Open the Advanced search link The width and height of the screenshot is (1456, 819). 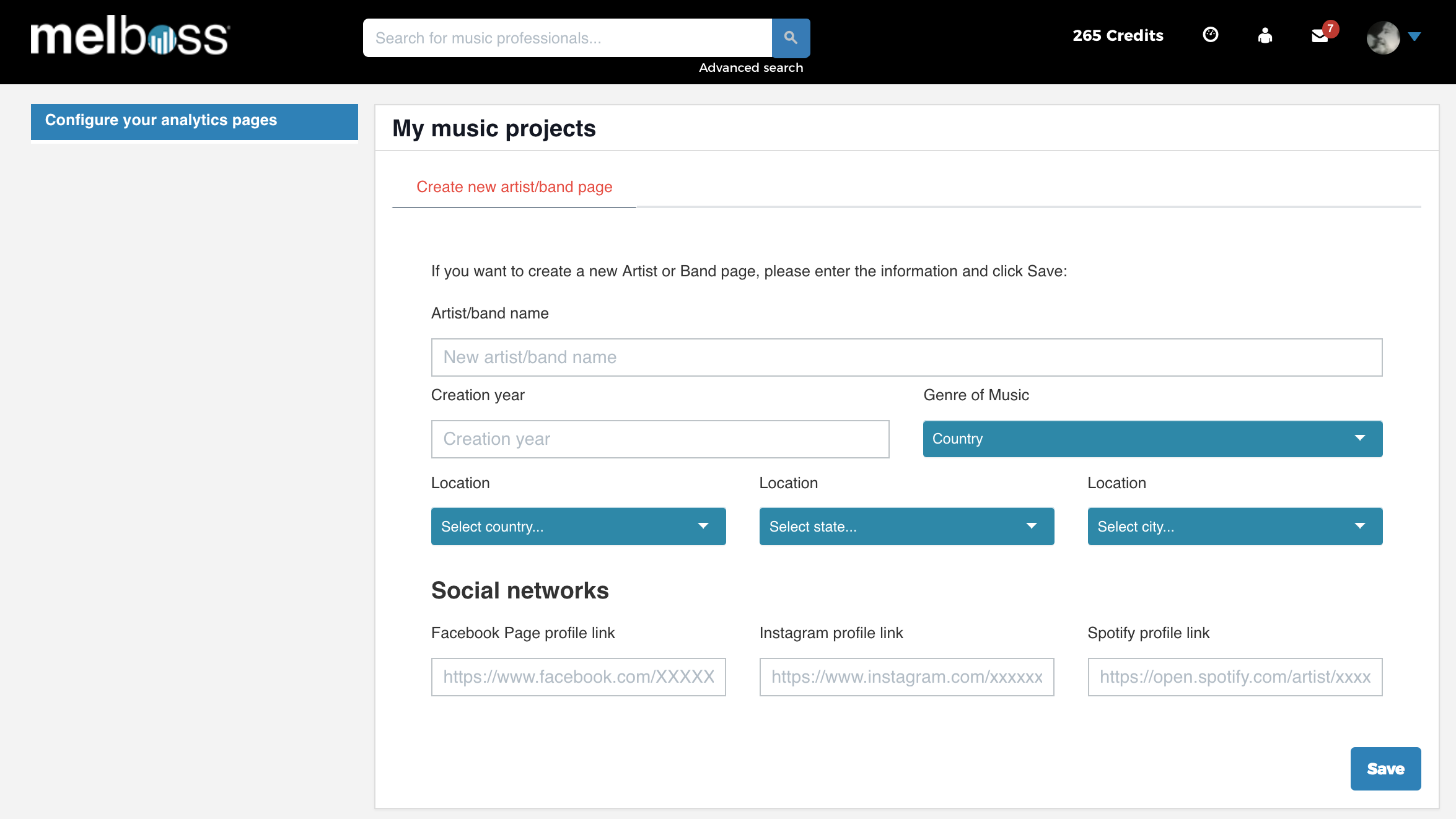point(751,68)
